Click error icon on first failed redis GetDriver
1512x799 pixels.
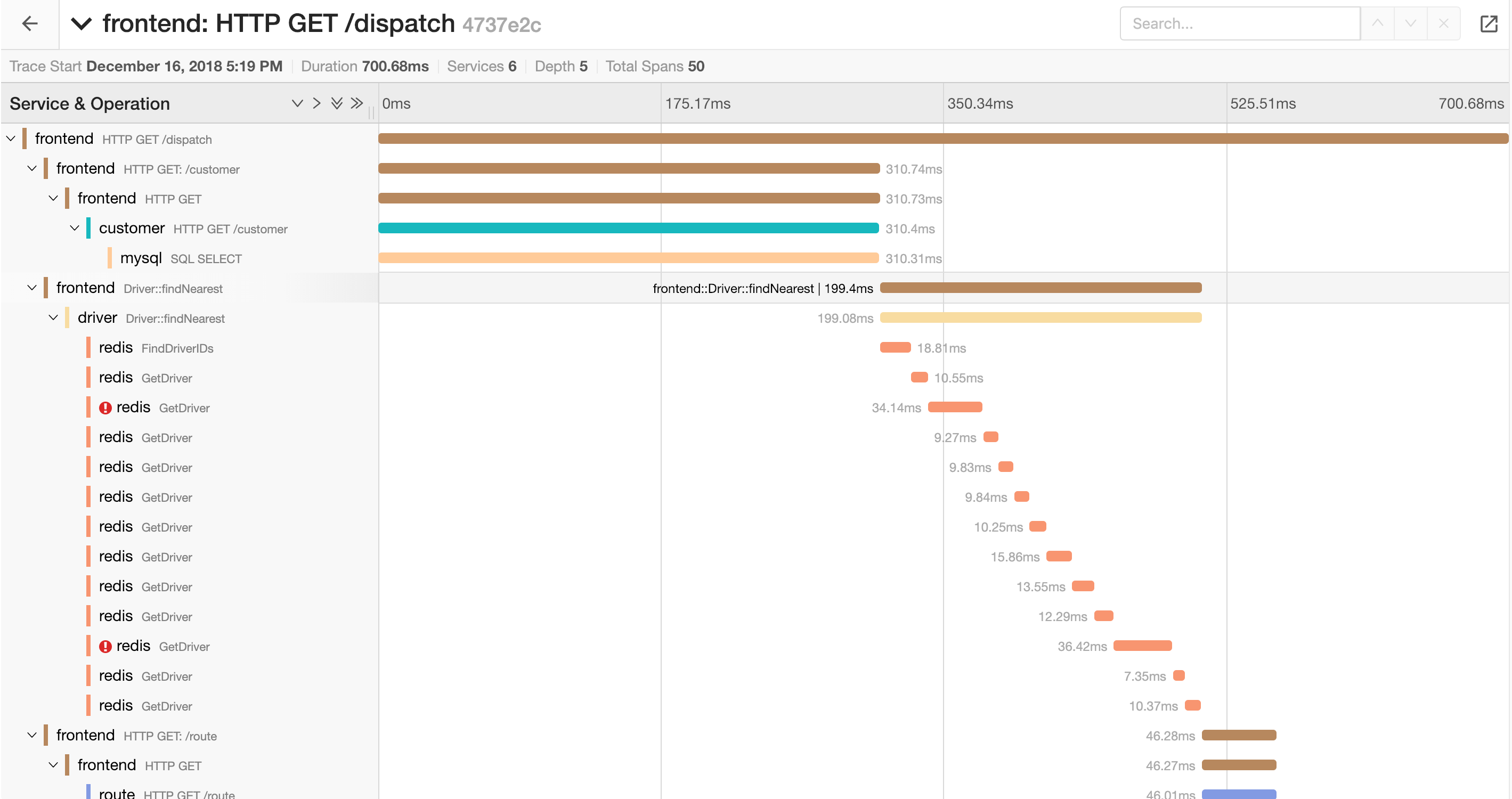(x=105, y=407)
